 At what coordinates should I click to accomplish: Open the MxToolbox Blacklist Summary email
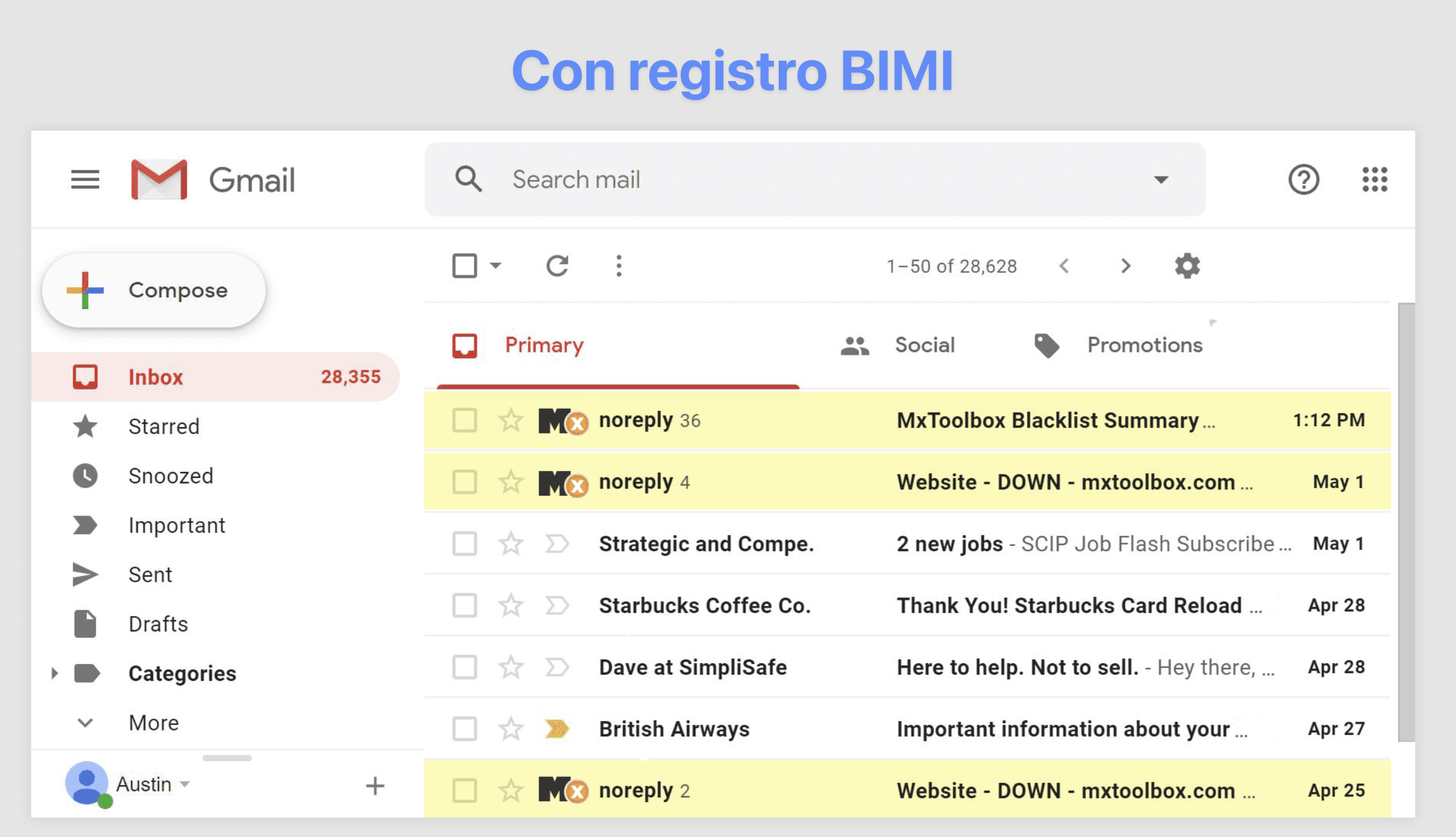coord(908,420)
